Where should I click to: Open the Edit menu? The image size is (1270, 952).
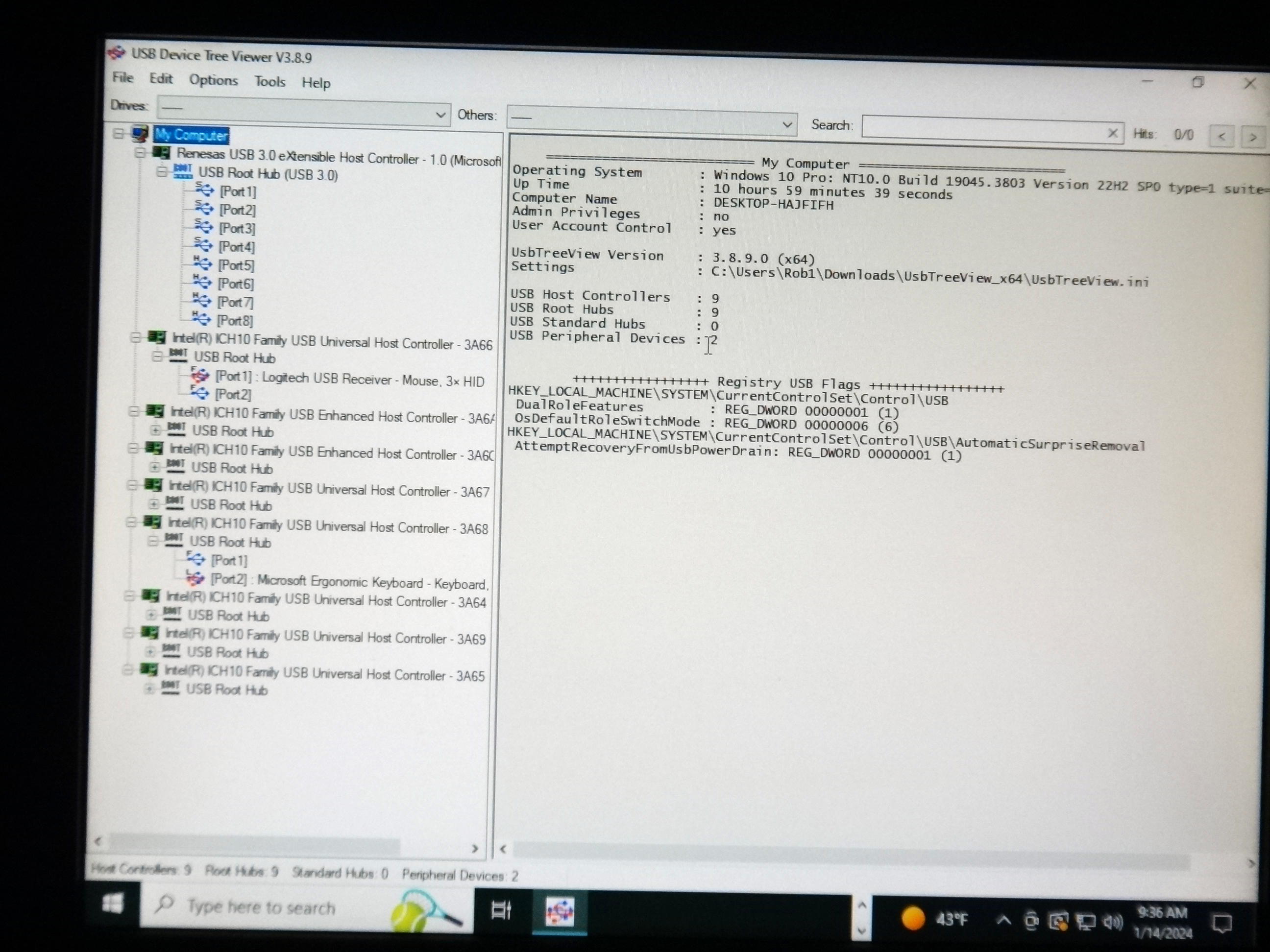(161, 79)
